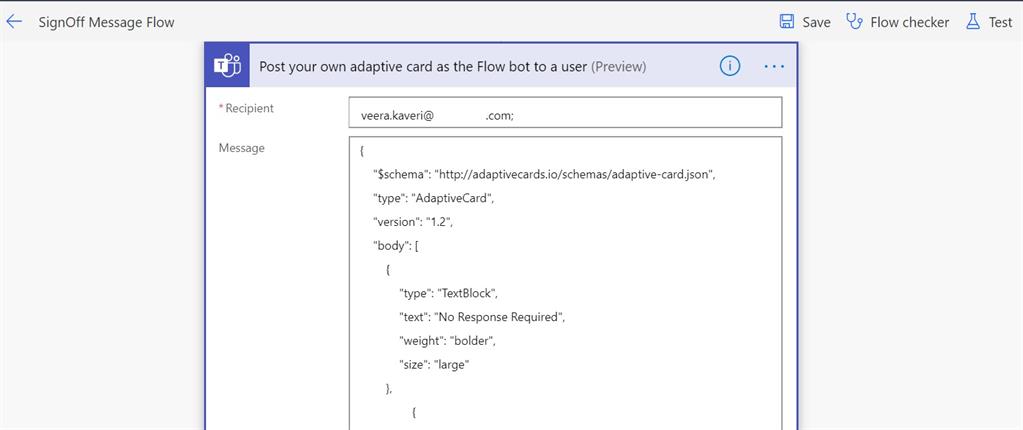Click the Test button label
Screen dimensions: 1023x430
[x=1000, y=22]
